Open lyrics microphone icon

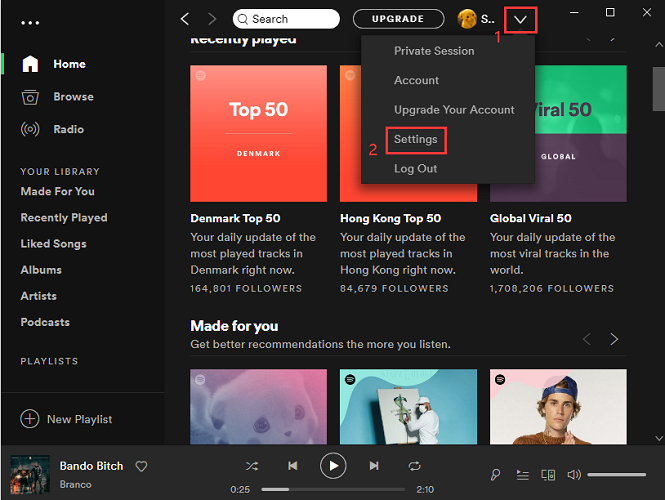[495, 475]
